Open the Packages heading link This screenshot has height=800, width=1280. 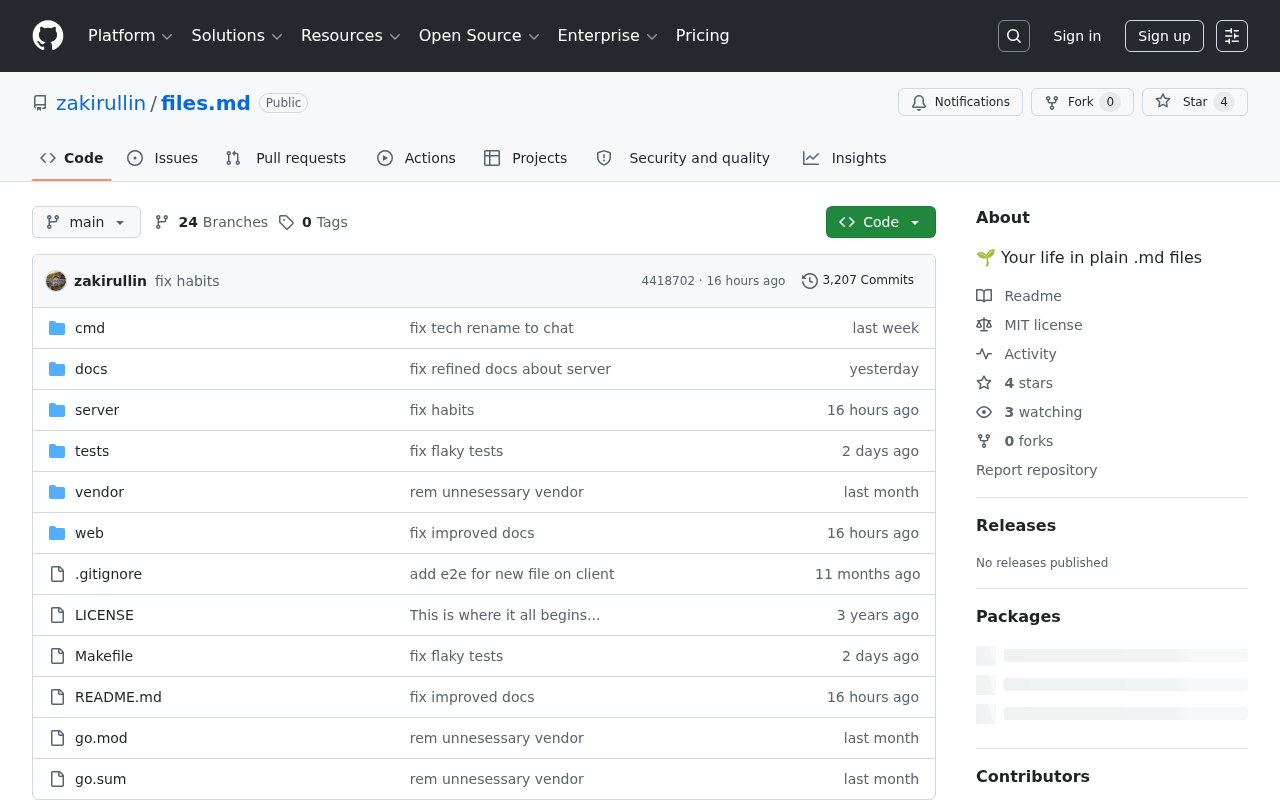(1018, 616)
